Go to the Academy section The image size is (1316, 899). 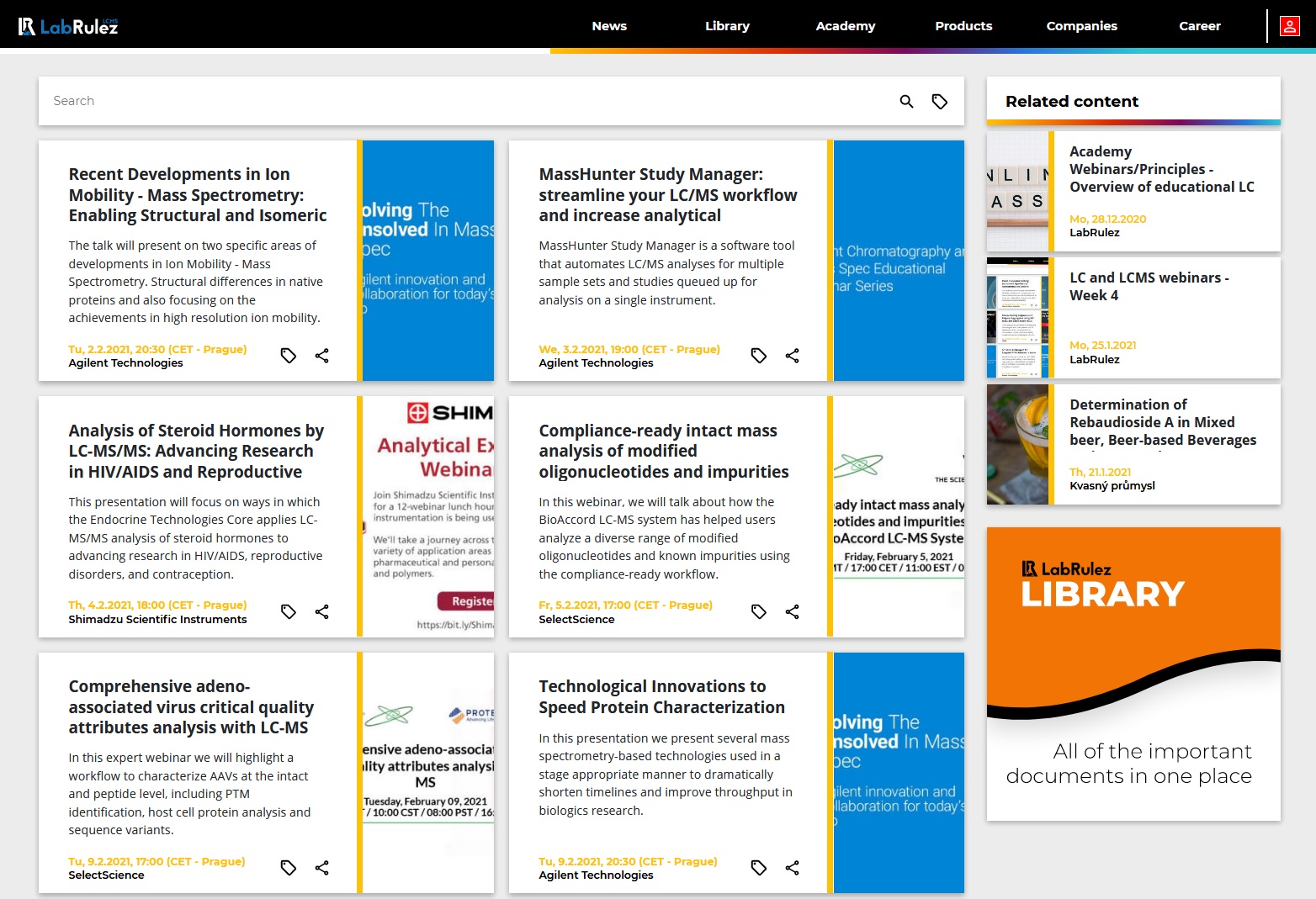click(846, 26)
